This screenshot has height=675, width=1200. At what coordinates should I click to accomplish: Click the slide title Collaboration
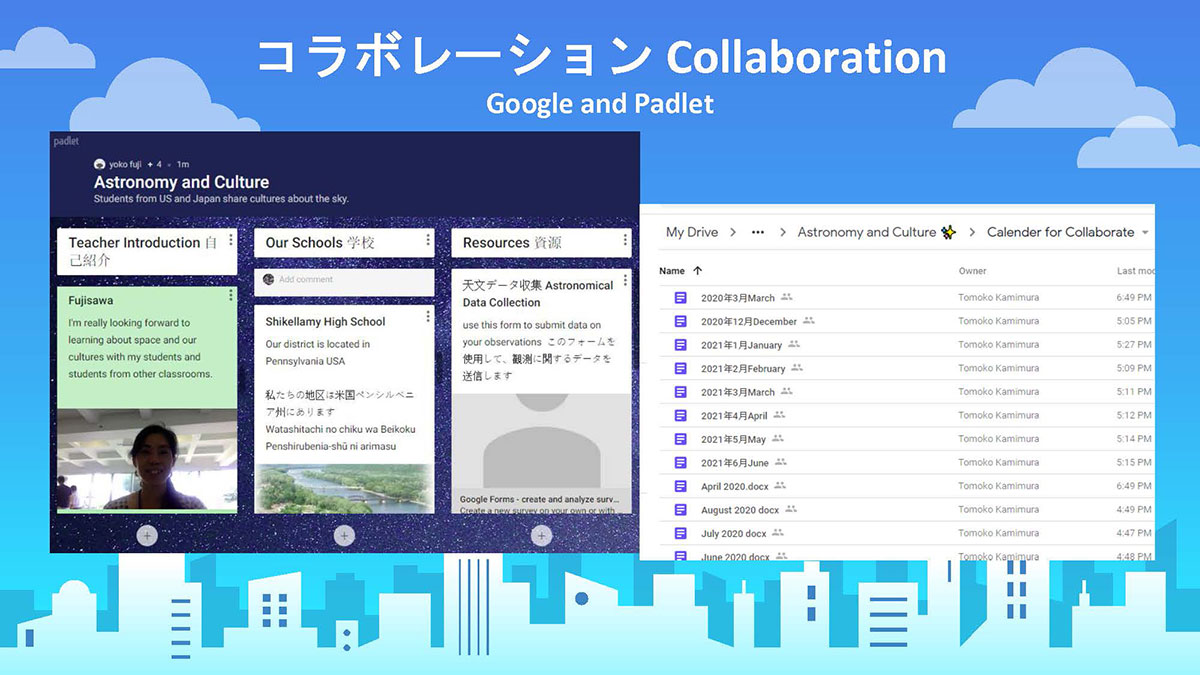805,58
